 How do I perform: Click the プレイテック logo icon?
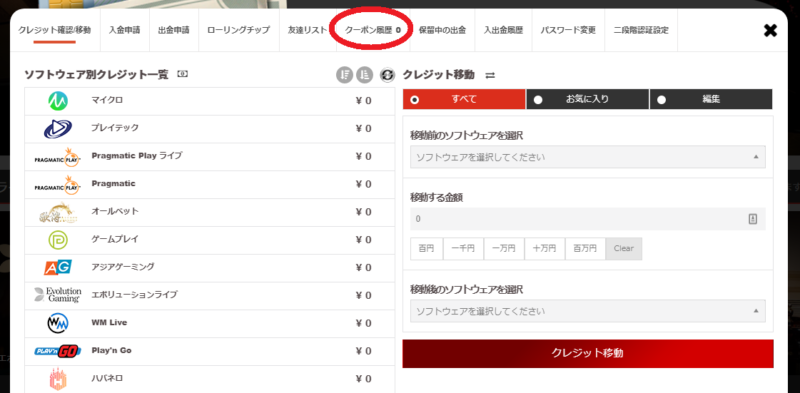coord(58,129)
